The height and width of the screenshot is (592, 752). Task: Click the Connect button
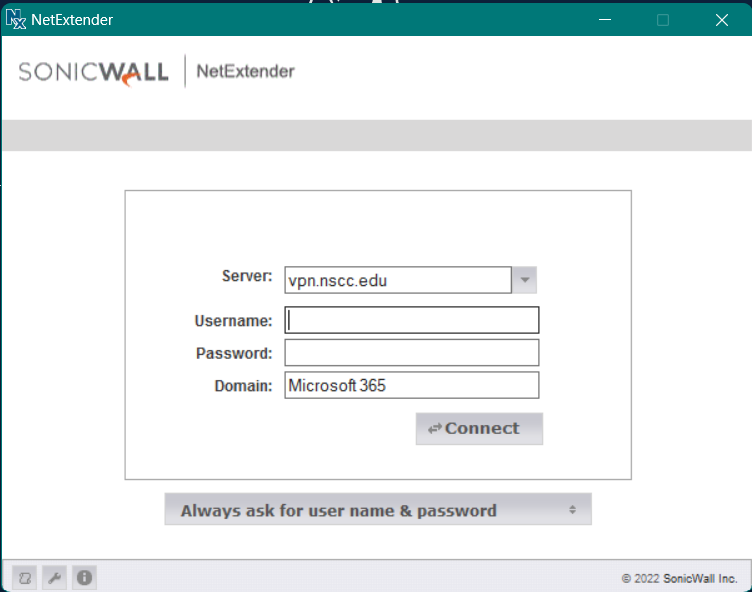479,428
